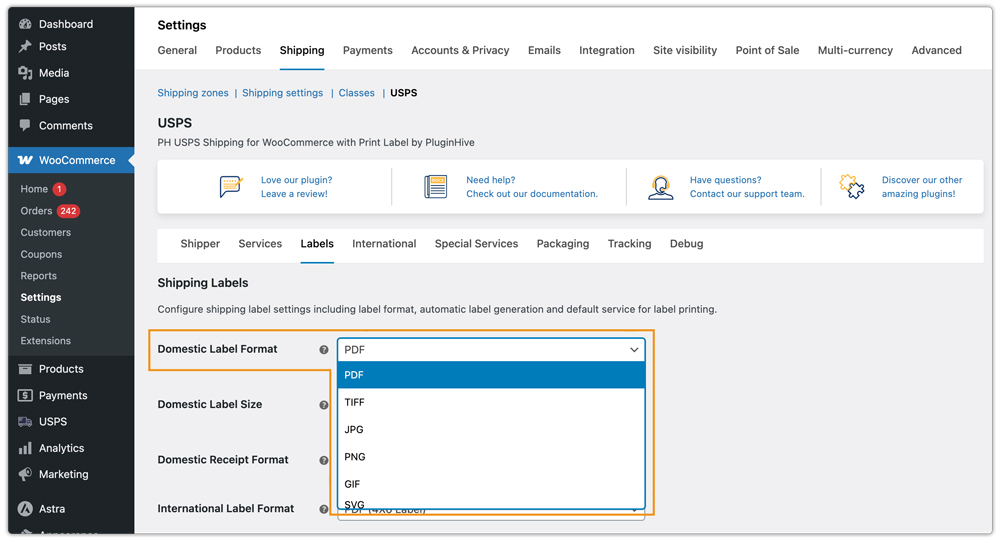Click the WooCommerce logo icon

[x=25, y=160]
